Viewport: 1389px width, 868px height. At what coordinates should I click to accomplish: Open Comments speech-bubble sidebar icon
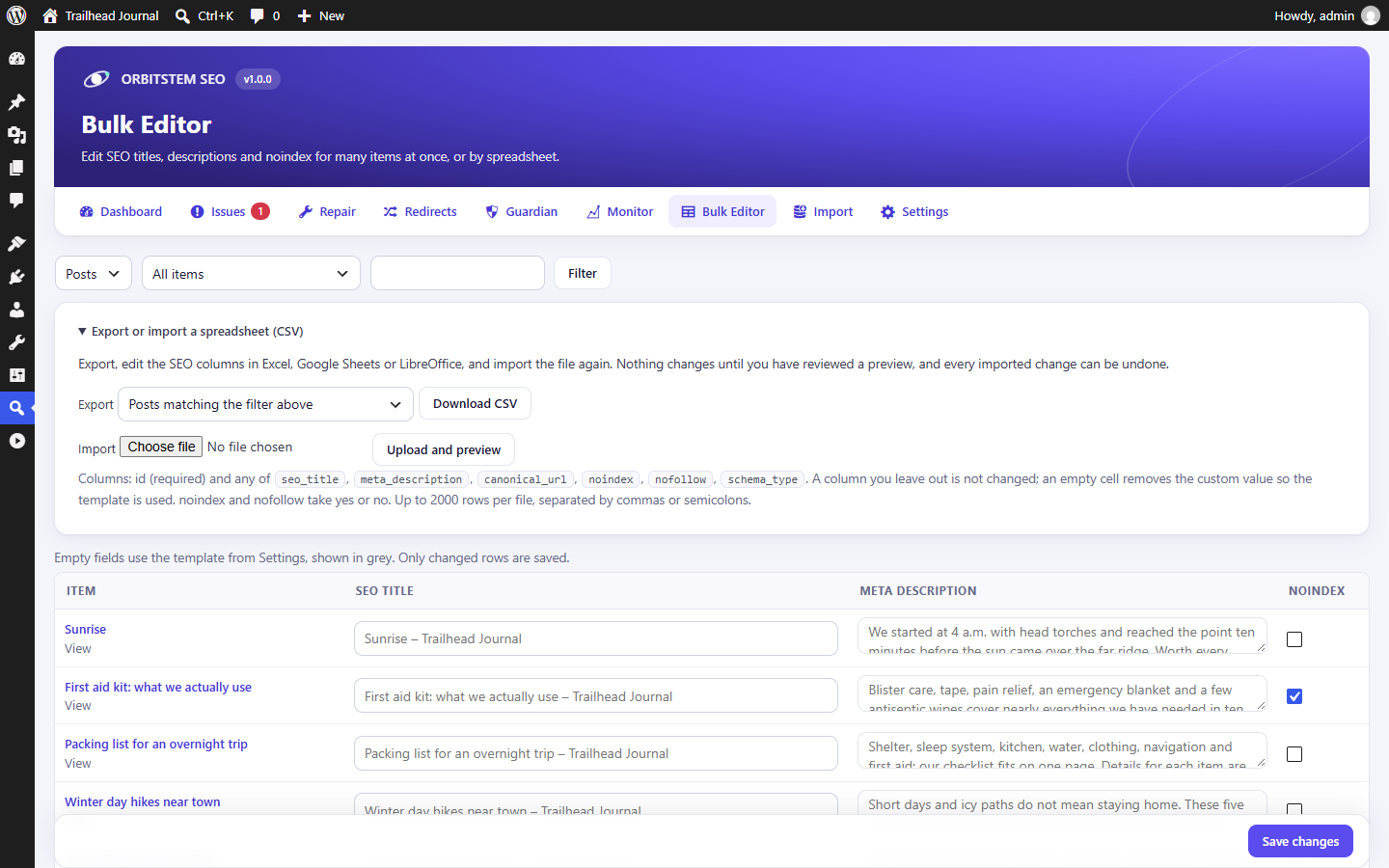pos(16,201)
